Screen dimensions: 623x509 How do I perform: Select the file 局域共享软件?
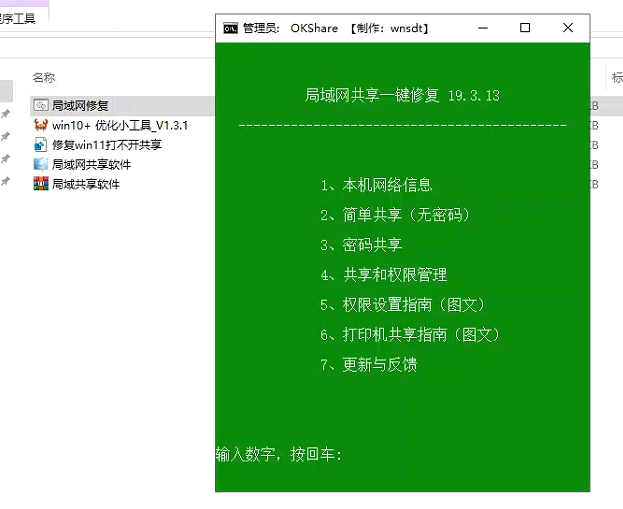[86, 184]
